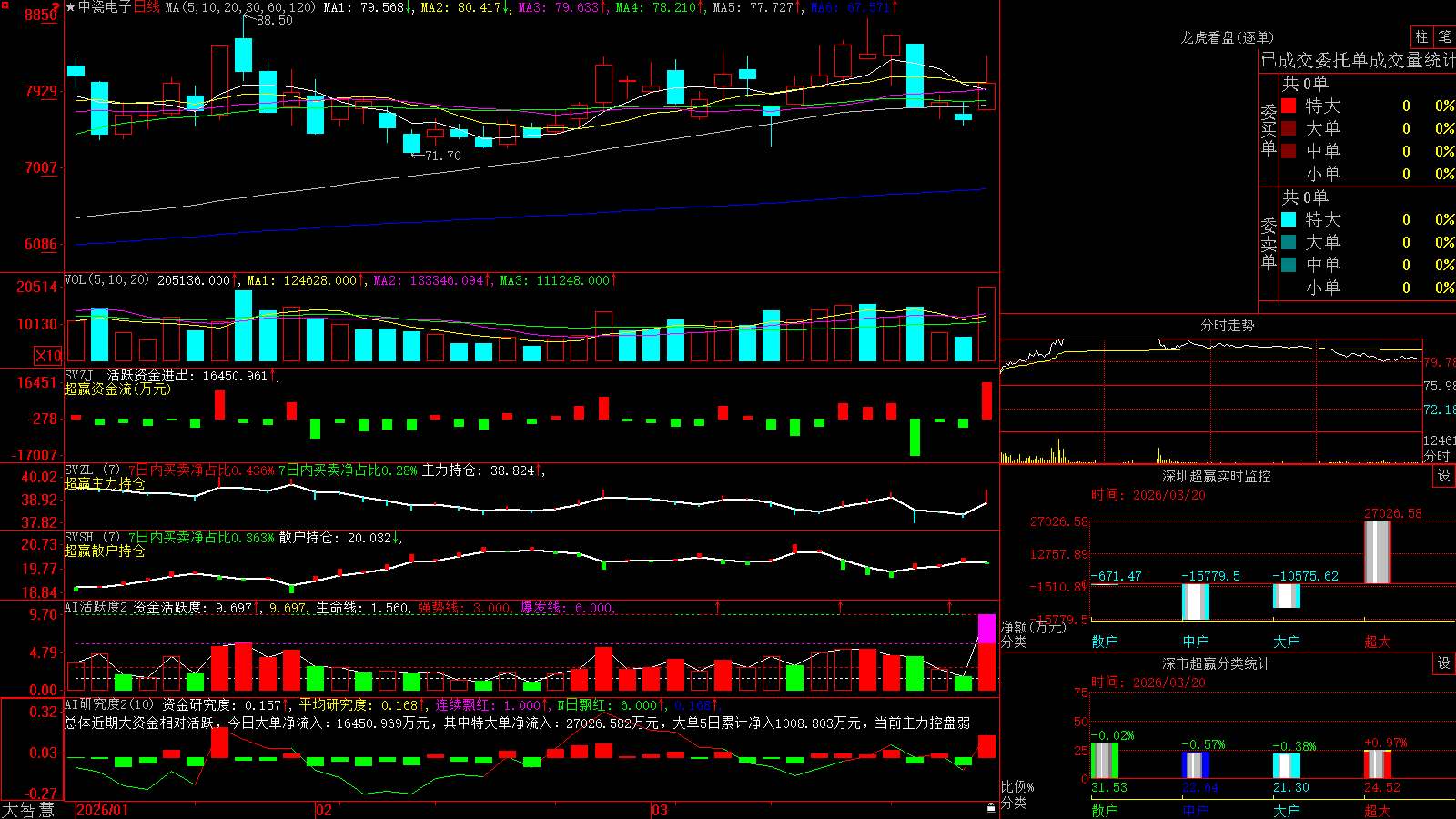Click the teal 中单 swatch under 委卖单
The image size is (1456, 819).
click(1289, 265)
